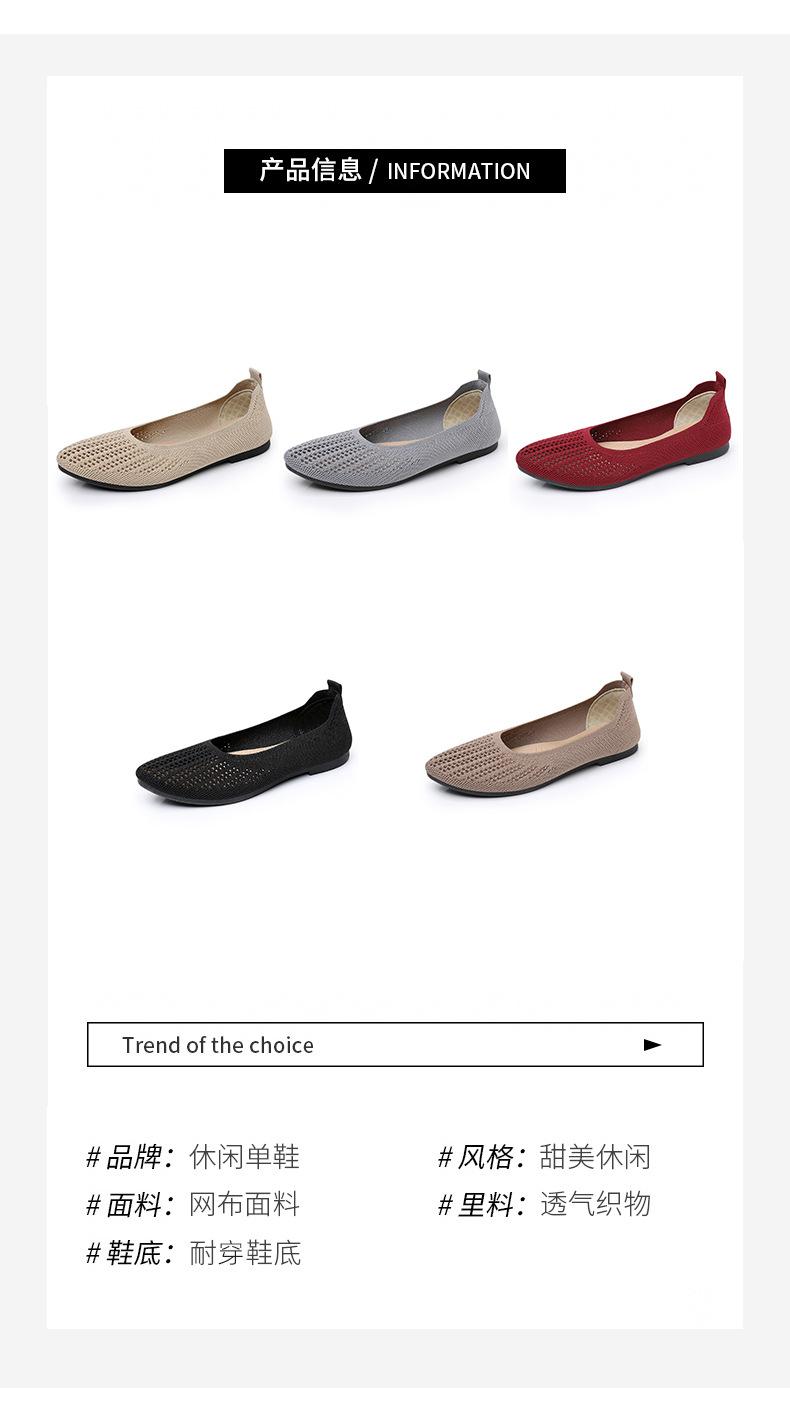
Task: Click the INFORMATION English text in header
Action: coord(459,172)
